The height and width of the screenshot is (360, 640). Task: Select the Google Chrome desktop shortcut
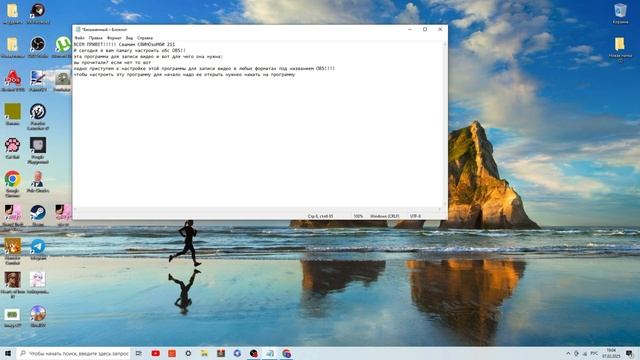coord(13,184)
